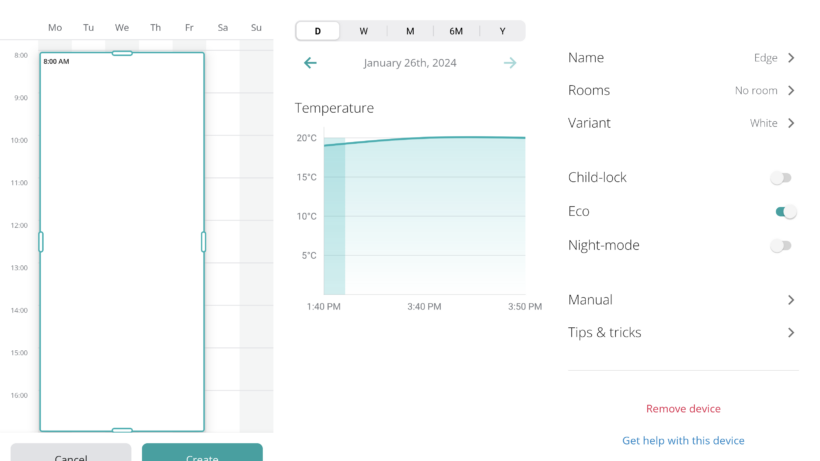The height and width of the screenshot is (461, 820).
Task: Click left side handle of schedule block
Action: [41, 242]
